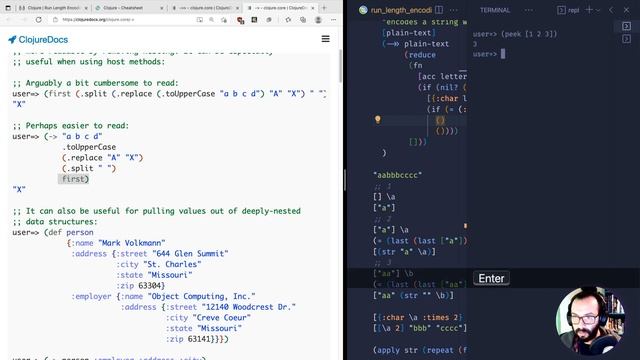The width and height of the screenshot is (640, 360).
Task: Open reader view icon in address bar
Action: pyautogui.click(x=200, y=20)
